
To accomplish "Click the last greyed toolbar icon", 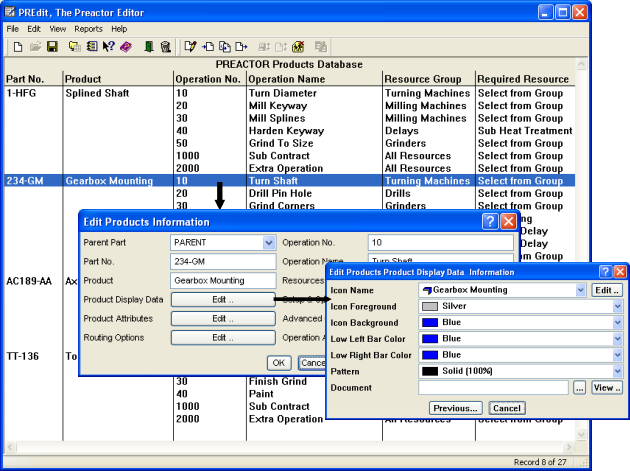I will point(321,47).
